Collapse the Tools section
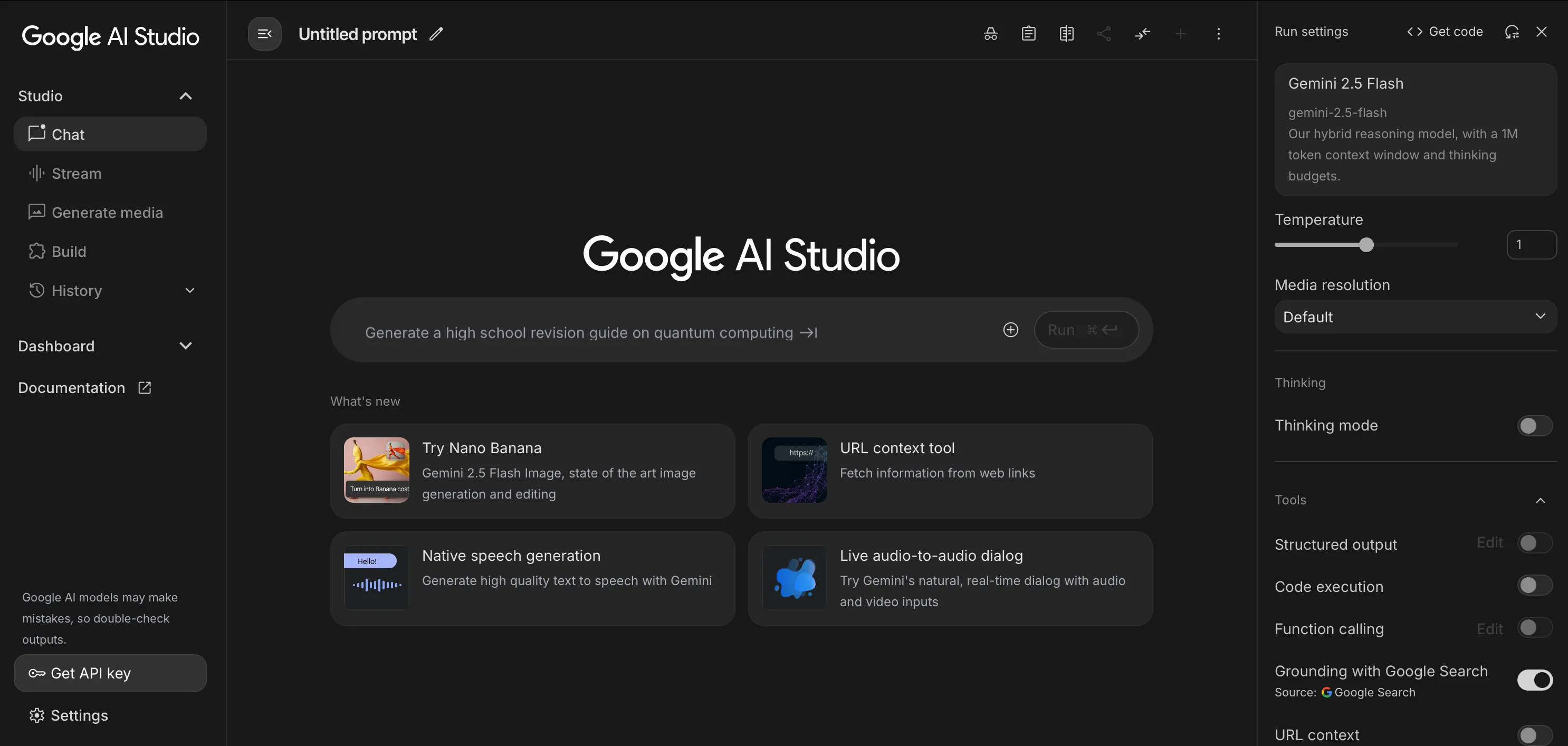The height and width of the screenshot is (746, 1568). 1541,500
